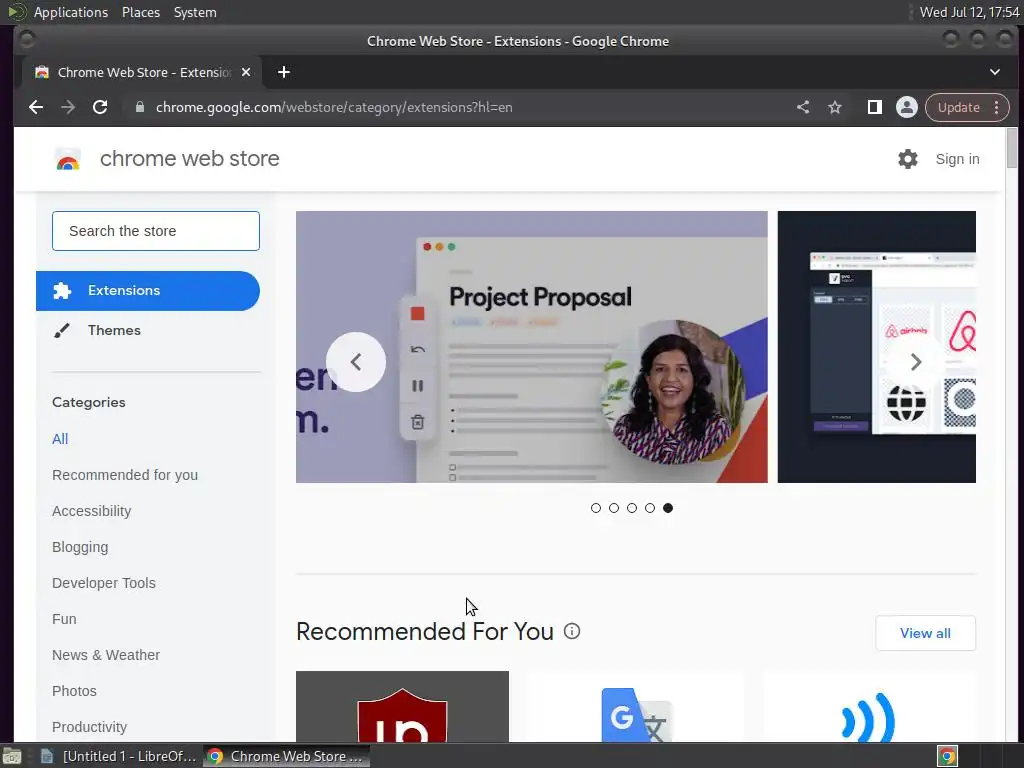Click the Update button in toolbar
1024x768 pixels.
coord(959,107)
